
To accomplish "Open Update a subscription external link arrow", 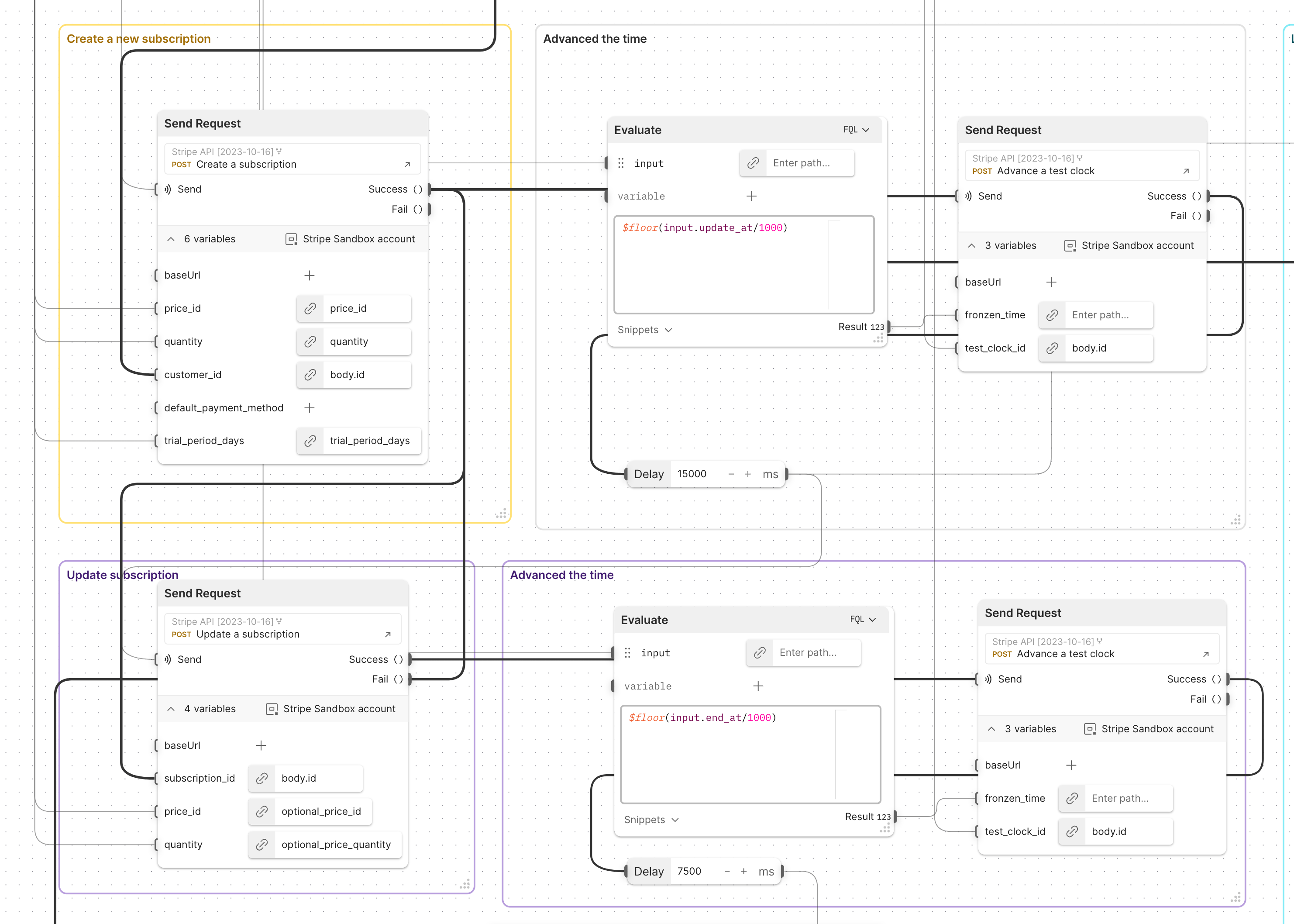I will tap(388, 634).
